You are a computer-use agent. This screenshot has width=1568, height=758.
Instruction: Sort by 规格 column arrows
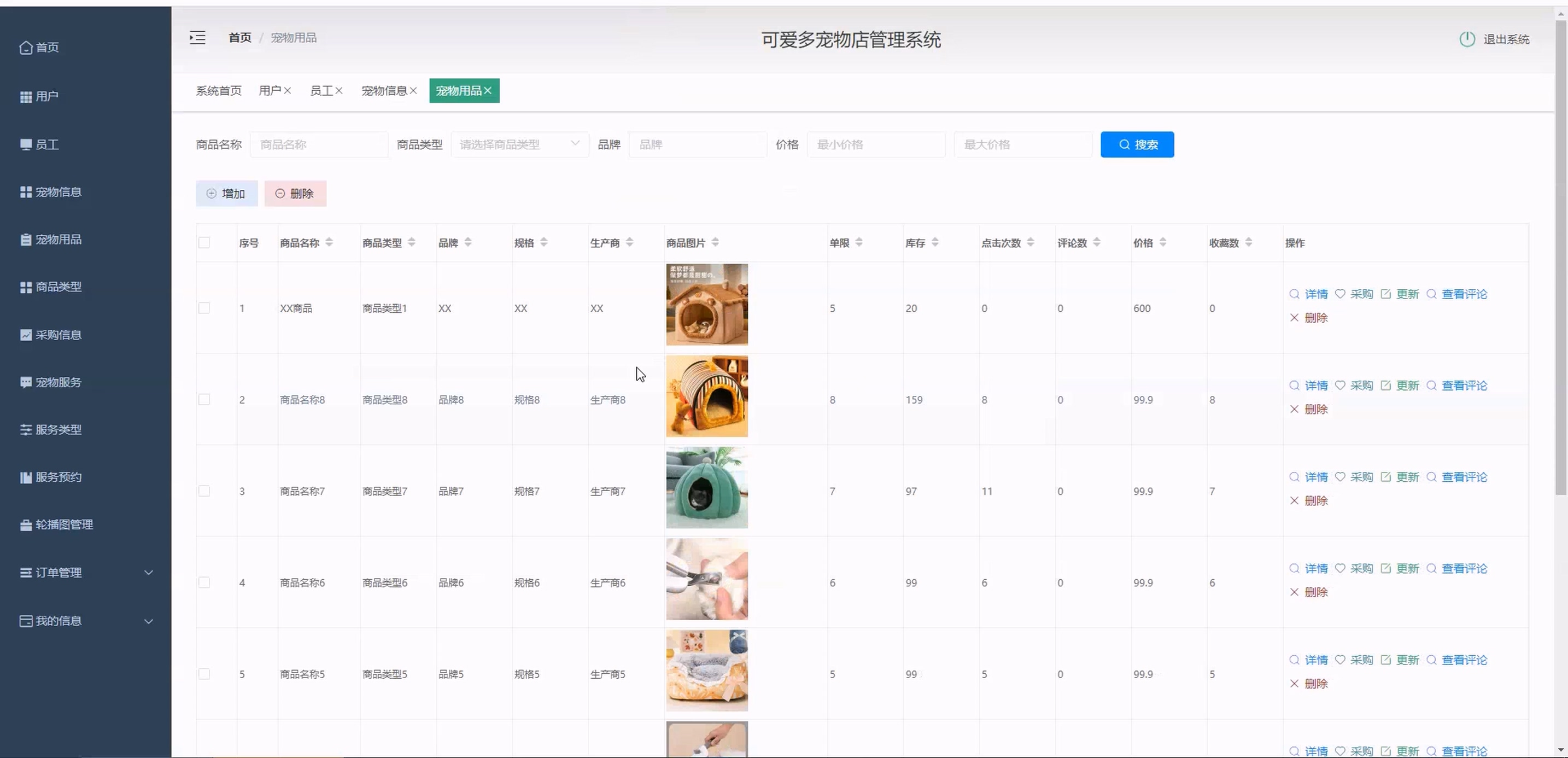(x=543, y=242)
